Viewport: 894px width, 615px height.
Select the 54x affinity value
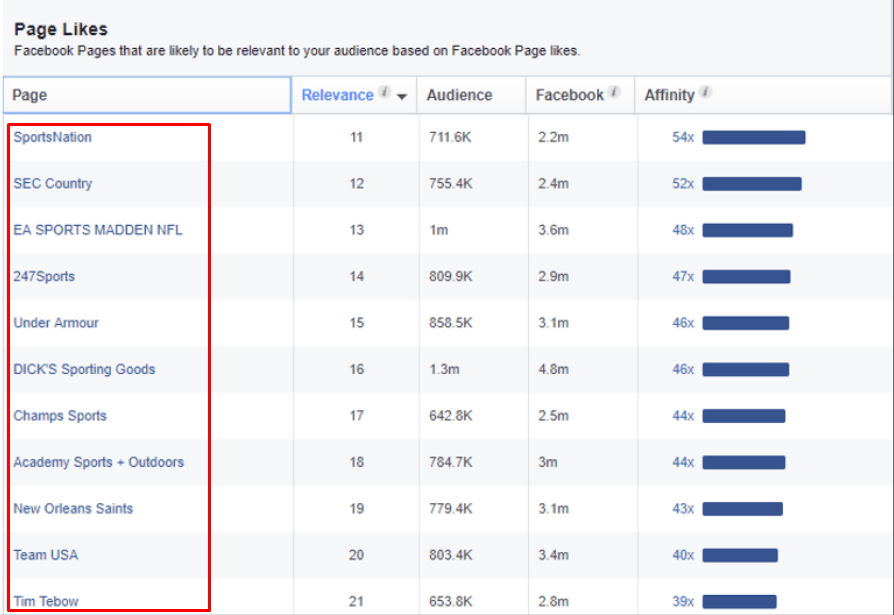[683, 137]
